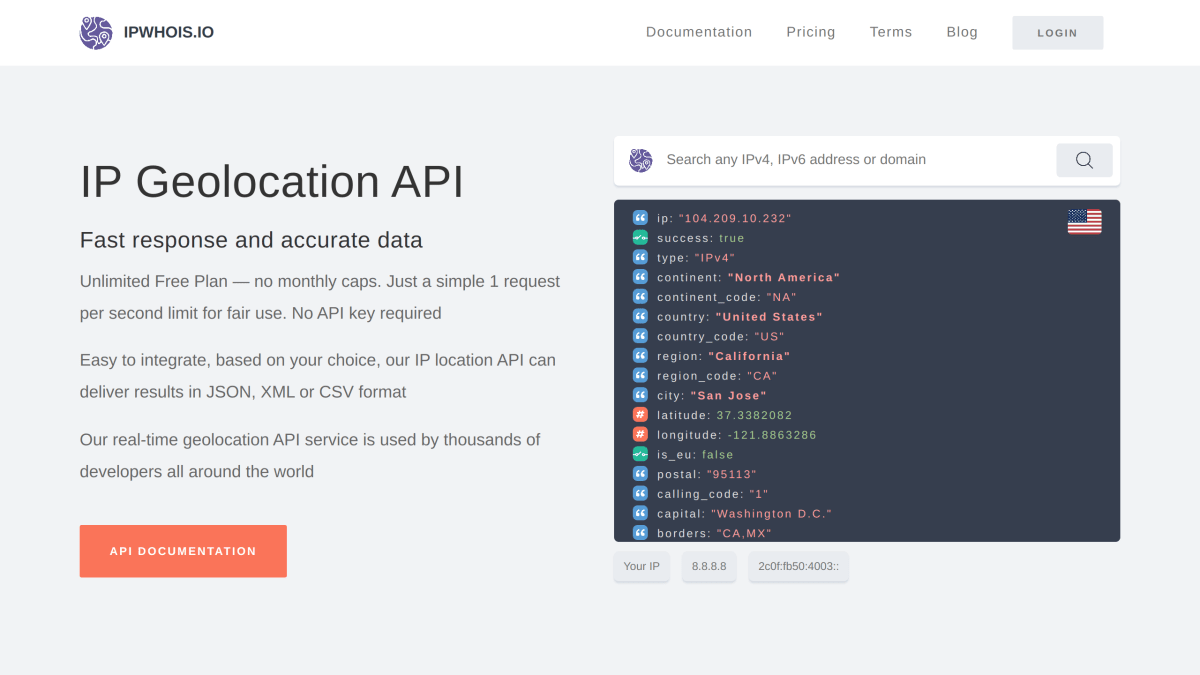Click the string icon beside capital
The width and height of the screenshot is (1200, 675).
tap(640, 513)
